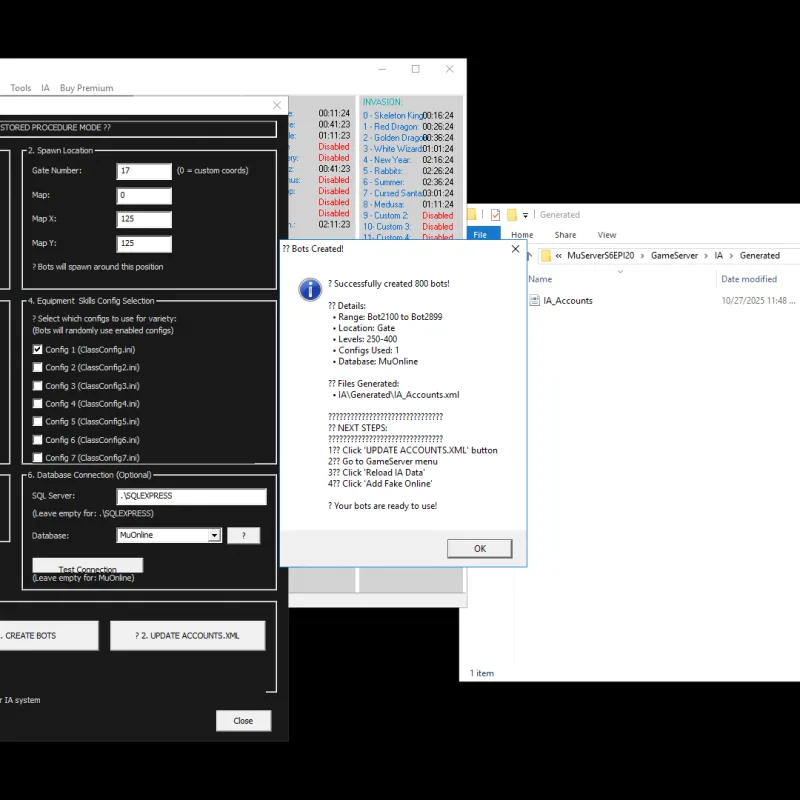The width and height of the screenshot is (800, 800).
Task: Expand chevron after MuServerS6EPI20 in path
Action: tap(642, 256)
